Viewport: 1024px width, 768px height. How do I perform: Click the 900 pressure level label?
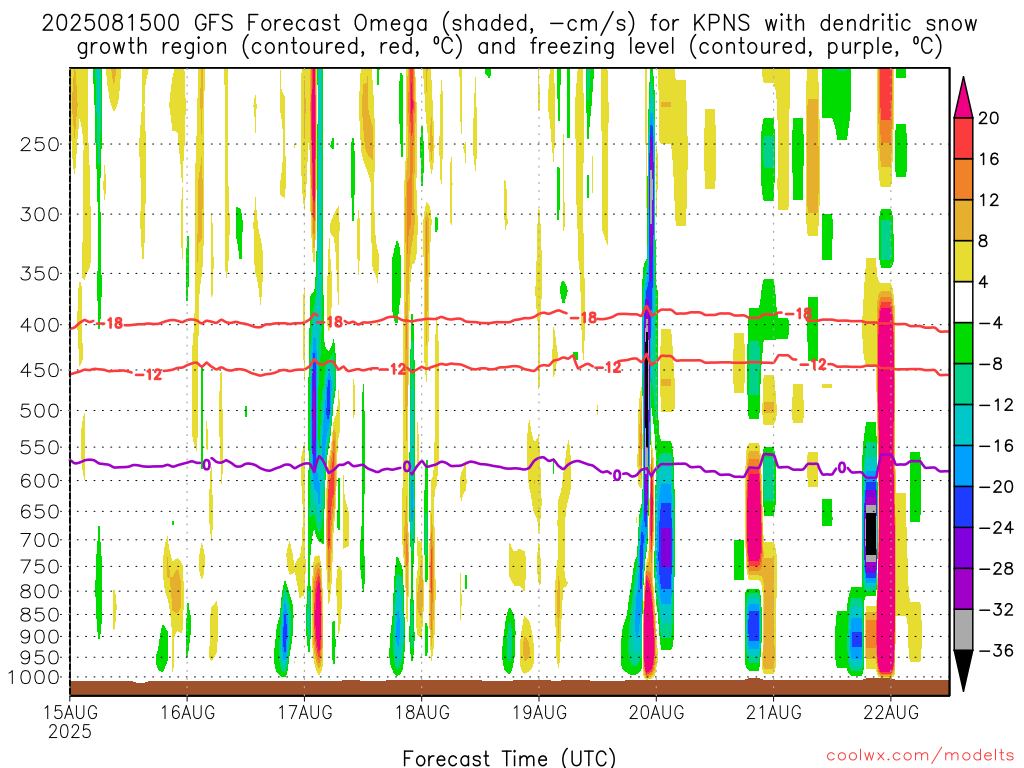(x=40, y=636)
